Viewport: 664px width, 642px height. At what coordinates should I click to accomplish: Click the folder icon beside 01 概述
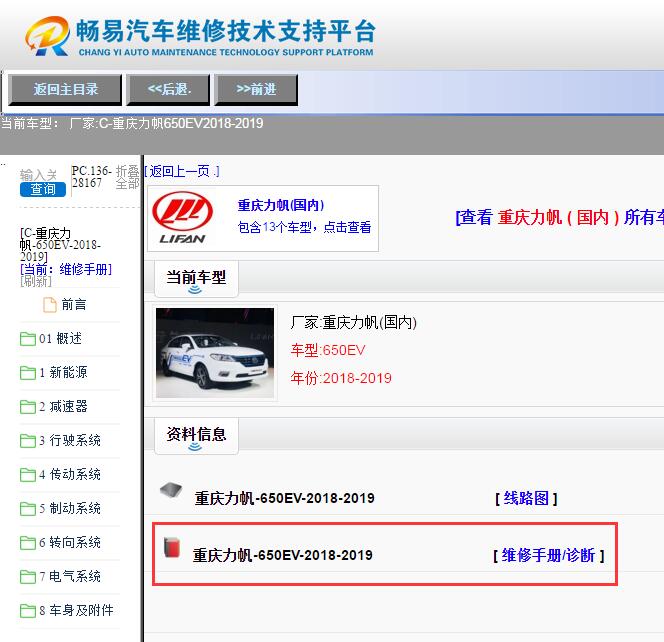(x=28, y=339)
